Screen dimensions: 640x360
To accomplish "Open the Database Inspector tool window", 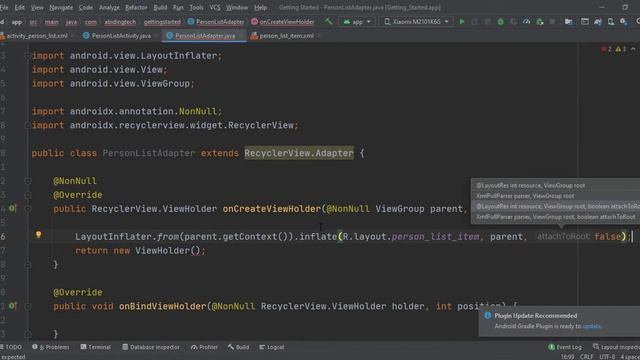I will pos(151,347).
